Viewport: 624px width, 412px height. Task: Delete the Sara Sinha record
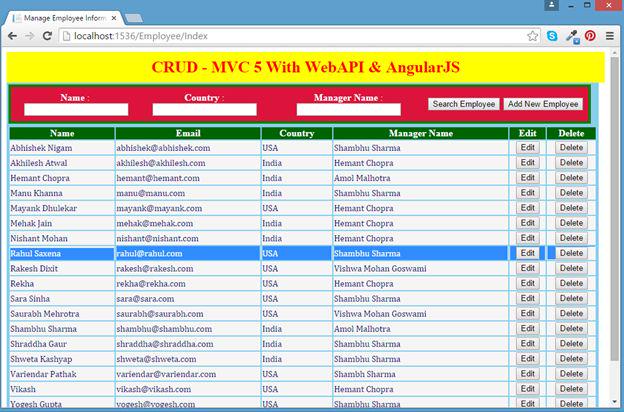click(571, 299)
